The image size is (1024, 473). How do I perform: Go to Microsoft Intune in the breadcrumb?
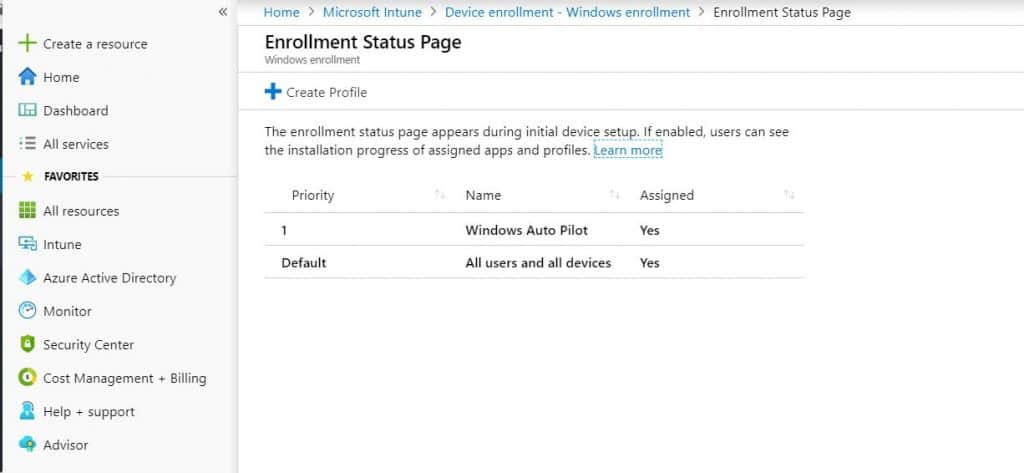coord(372,12)
